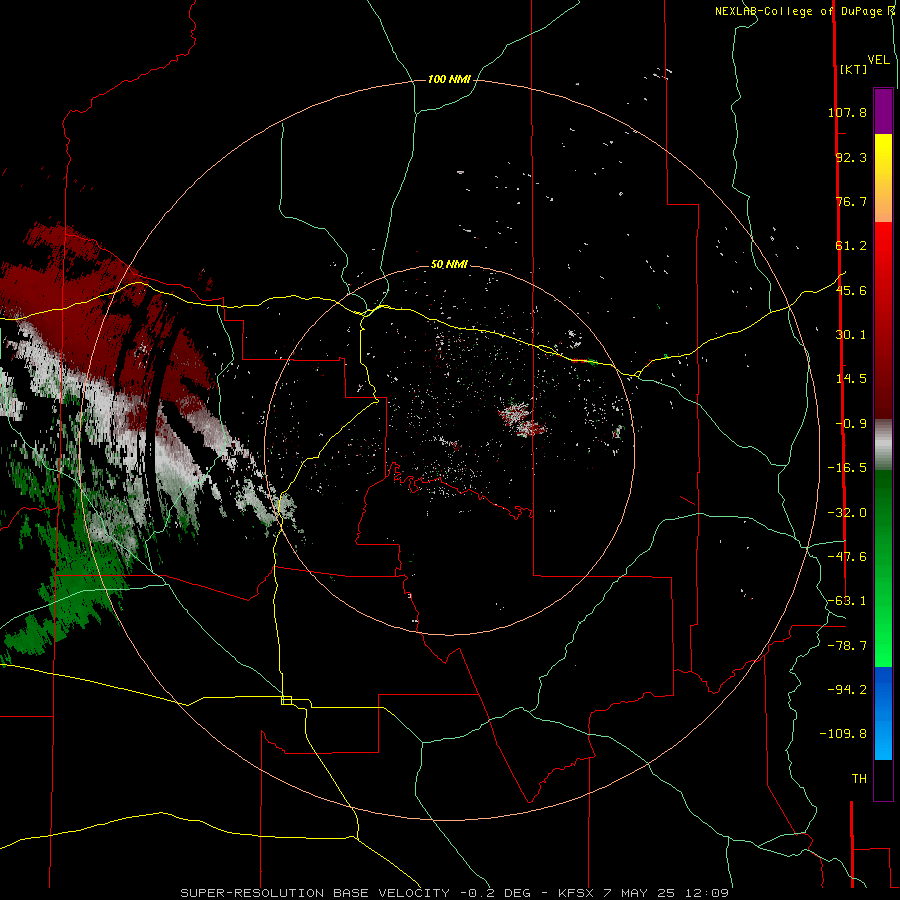Select the 14.5 velocity scale value
900x900 pixels.
pyautogui.click(x=851, y=379)
